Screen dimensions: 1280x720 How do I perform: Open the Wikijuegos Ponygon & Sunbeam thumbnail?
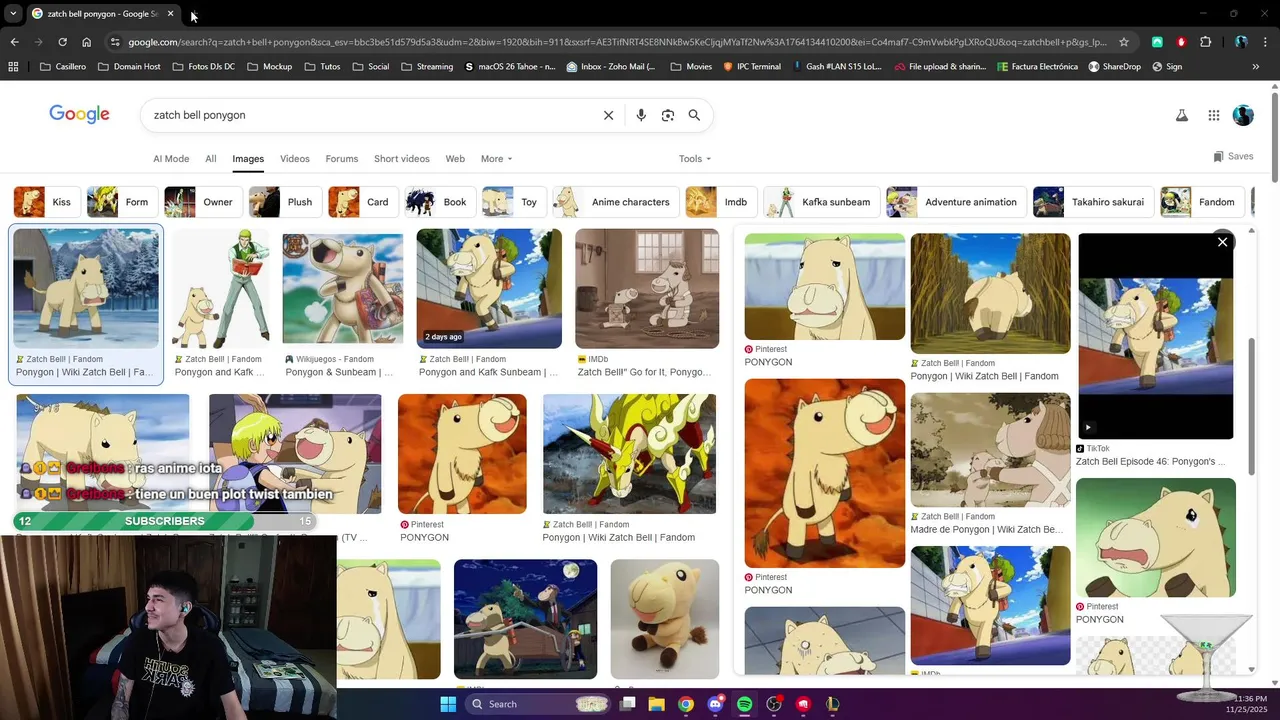(x=342, y=288)
